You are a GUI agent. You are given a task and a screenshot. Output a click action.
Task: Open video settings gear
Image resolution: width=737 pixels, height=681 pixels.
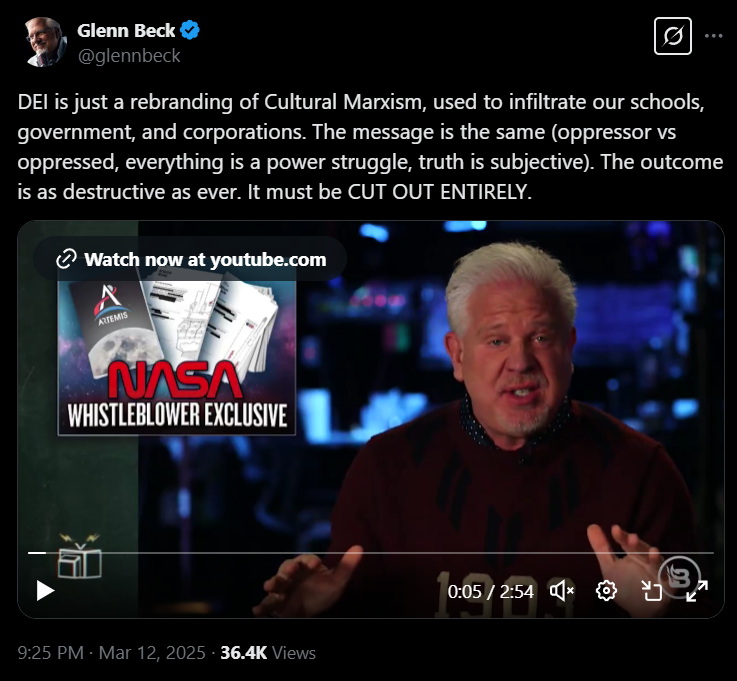pyautogui.click(x=606, y=591)
